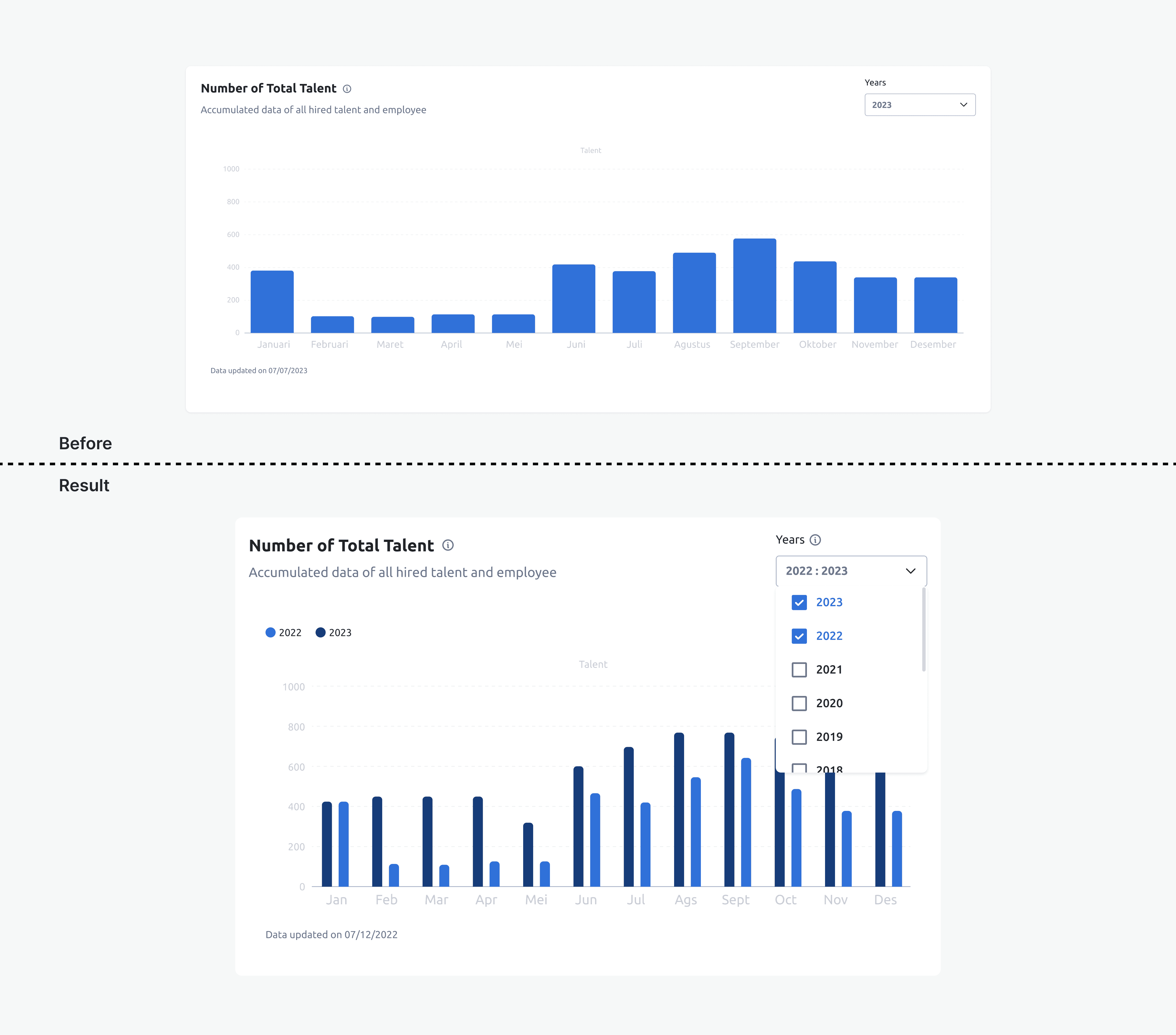Uncheck the 2023 year checkbox
Image resolution: width=1176 pixels, height=1035 pixels.
[x=799, y=602]
